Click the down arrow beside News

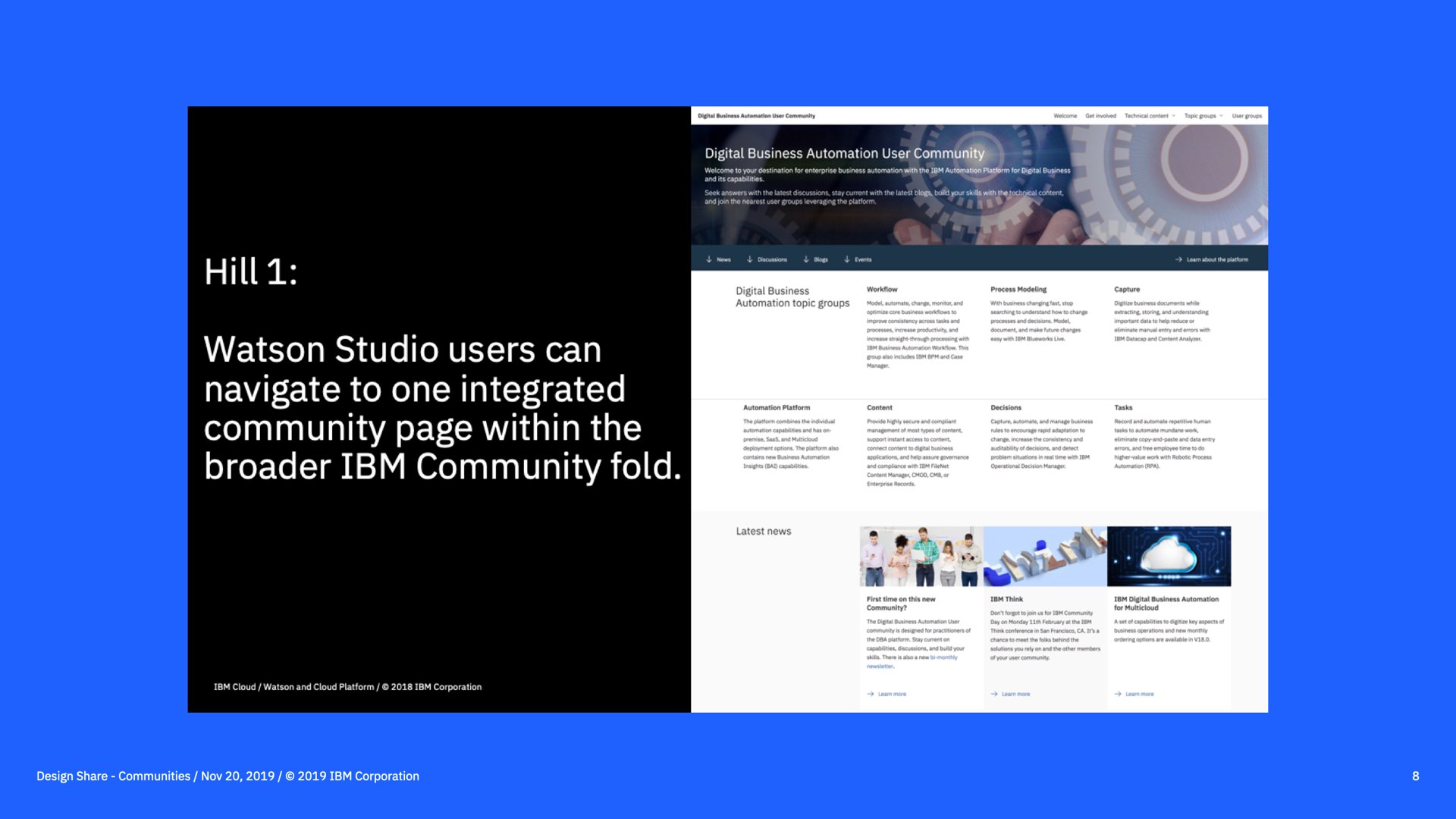coord(709,259)
